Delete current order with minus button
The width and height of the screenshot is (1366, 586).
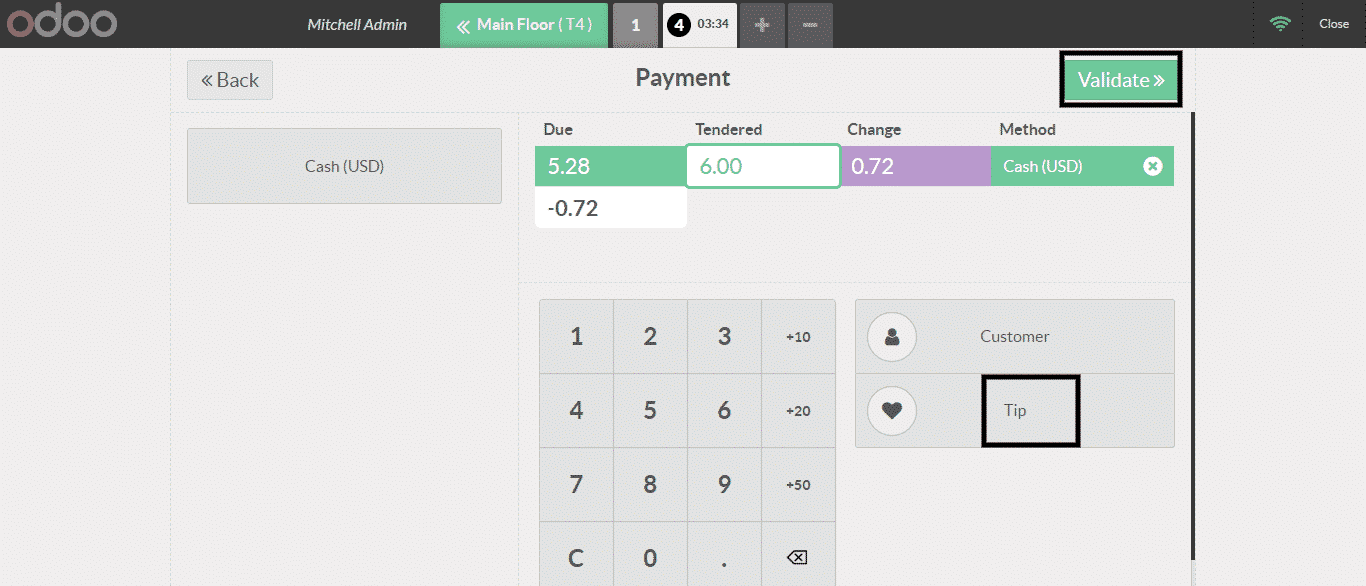(810, 25)
